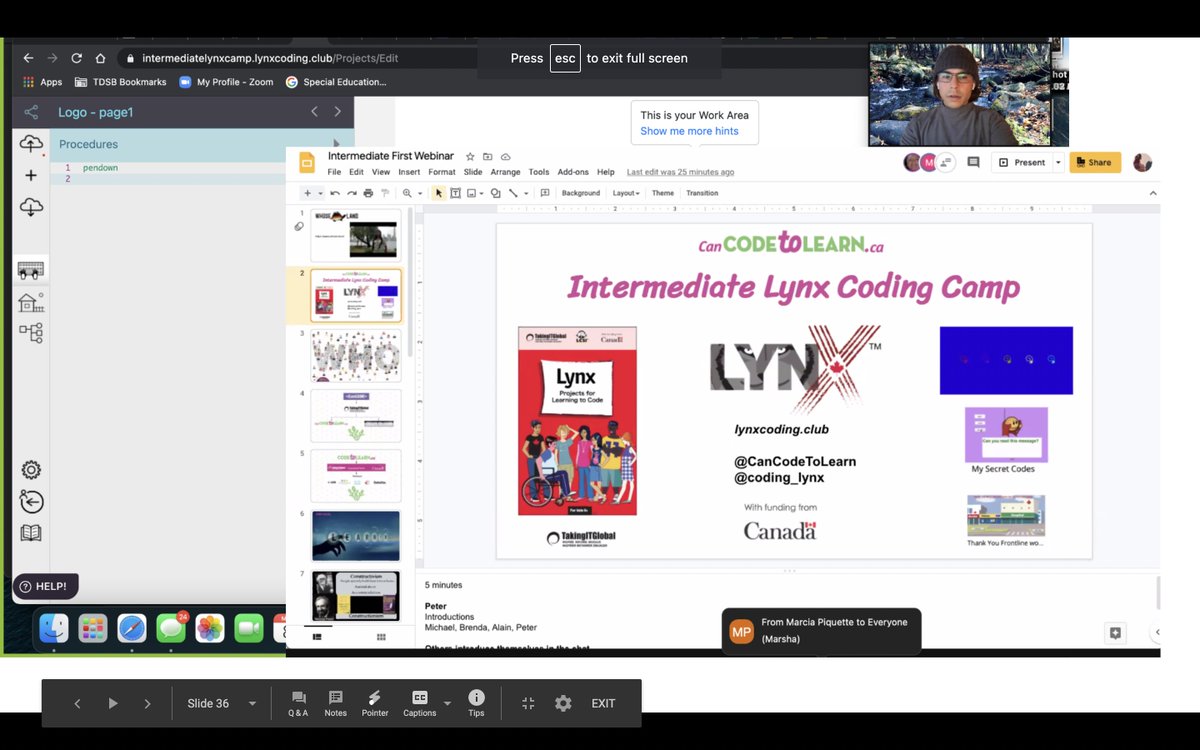
Task: Open Arrange menu in Google Slides
Action: [505, 172]
